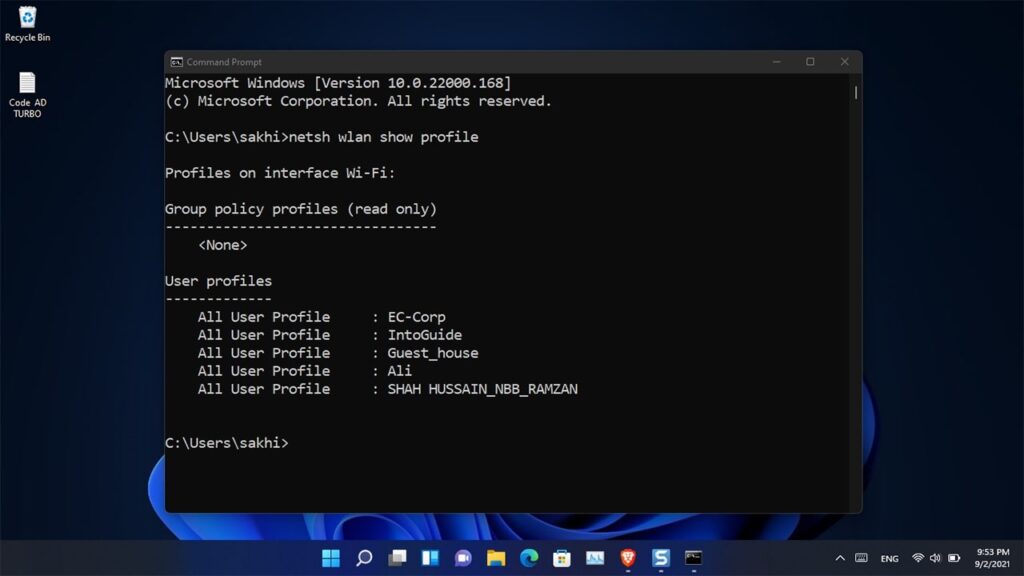
Task: Show hidden system tray icons
Action: click(x=840, y=558)
